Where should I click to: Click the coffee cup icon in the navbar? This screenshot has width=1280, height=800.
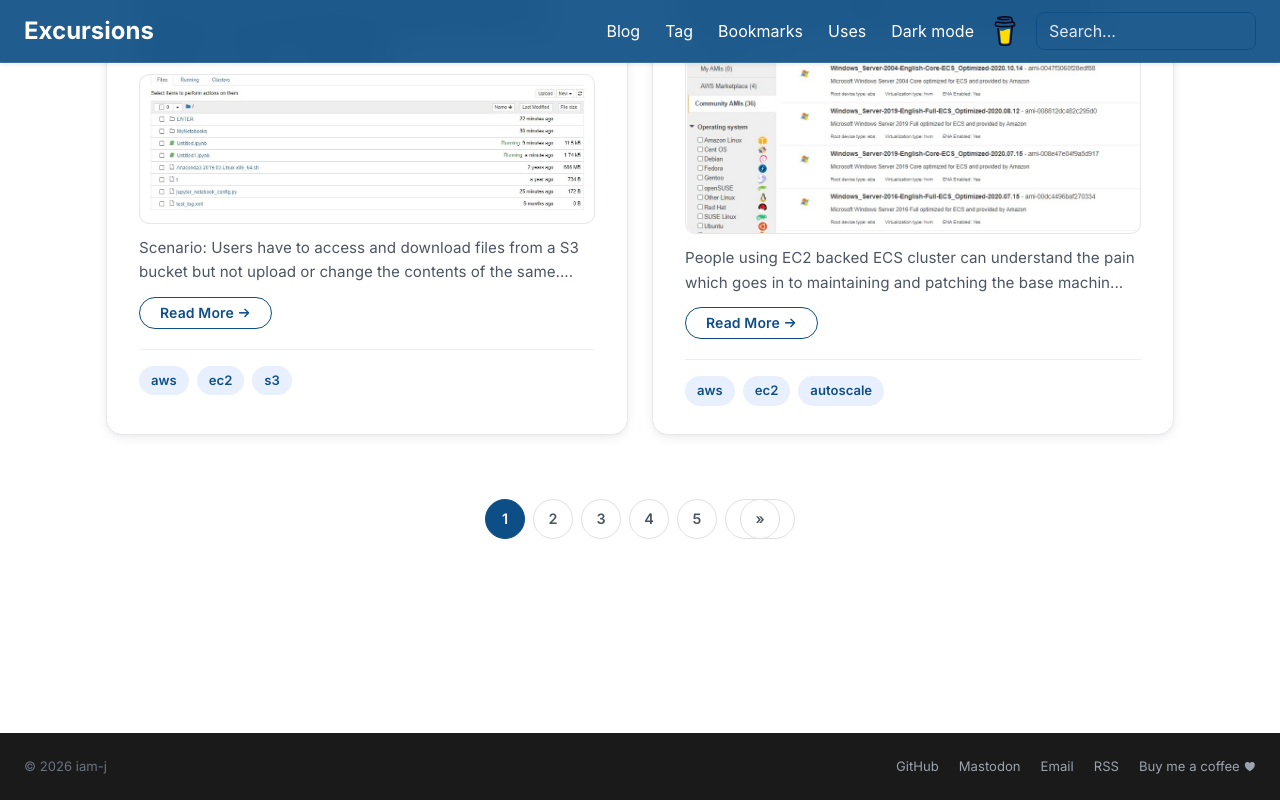1004,31
